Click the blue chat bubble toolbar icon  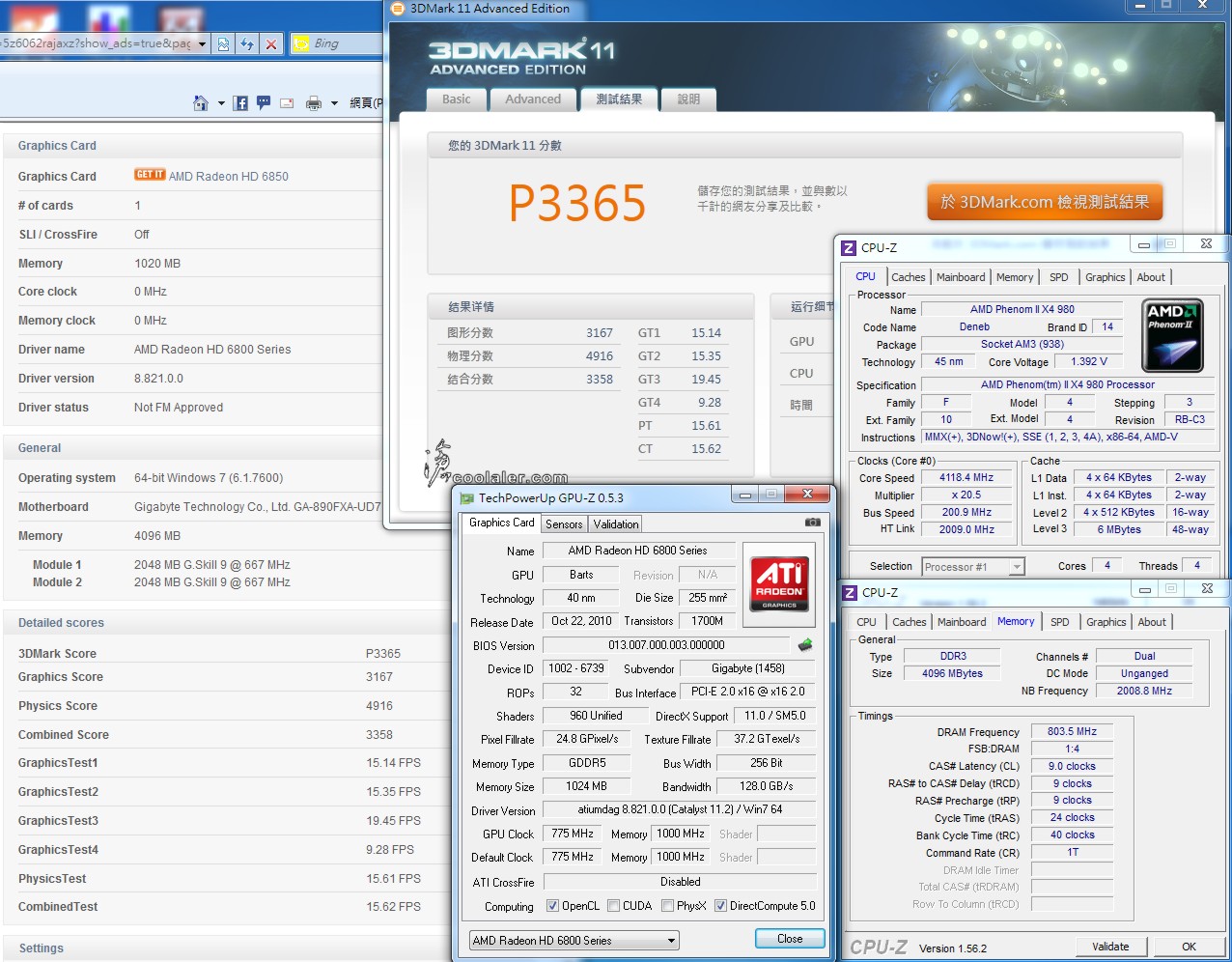(263, 103)
